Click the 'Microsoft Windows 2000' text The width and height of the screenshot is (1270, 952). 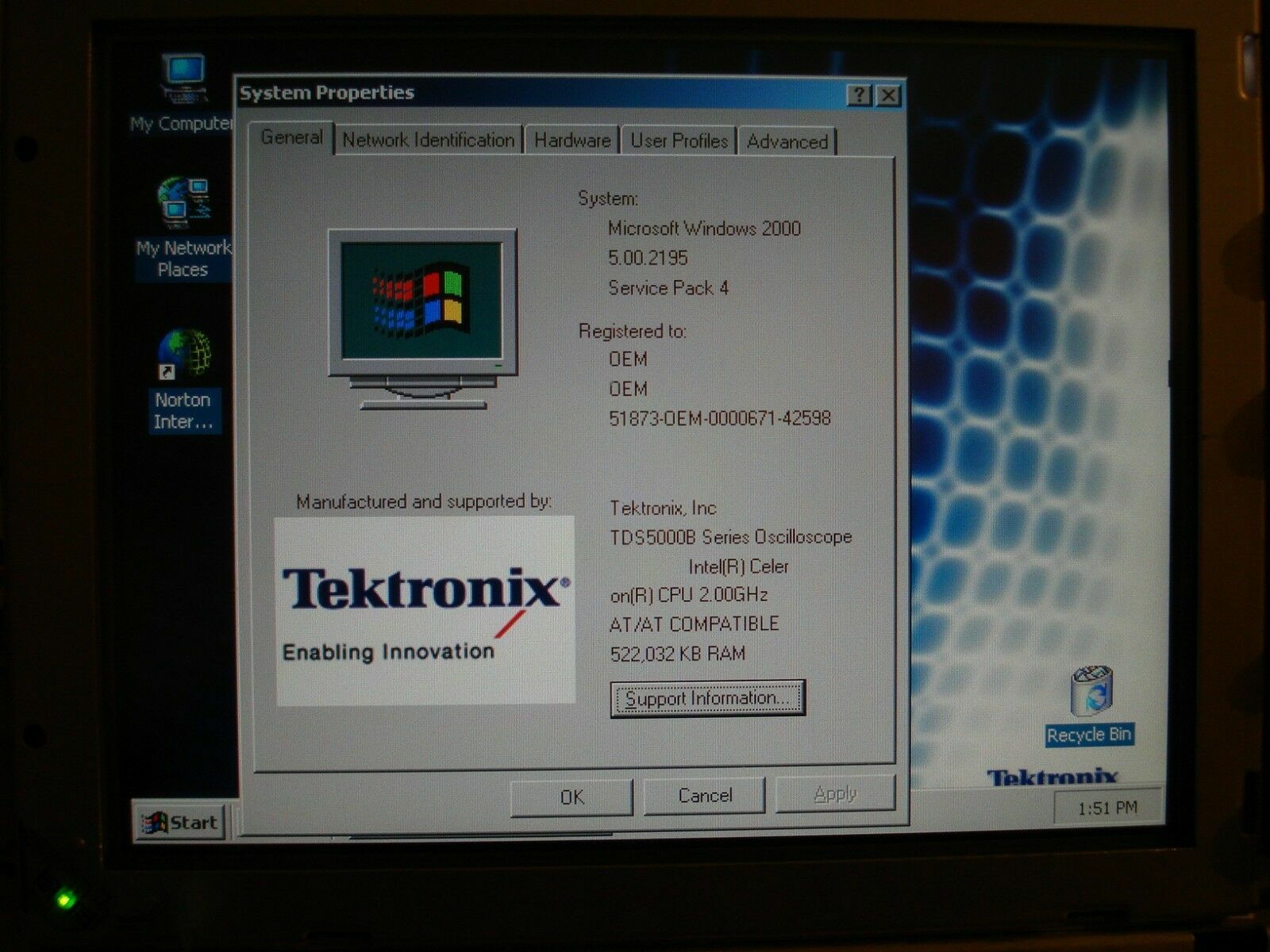coord(704,228)
